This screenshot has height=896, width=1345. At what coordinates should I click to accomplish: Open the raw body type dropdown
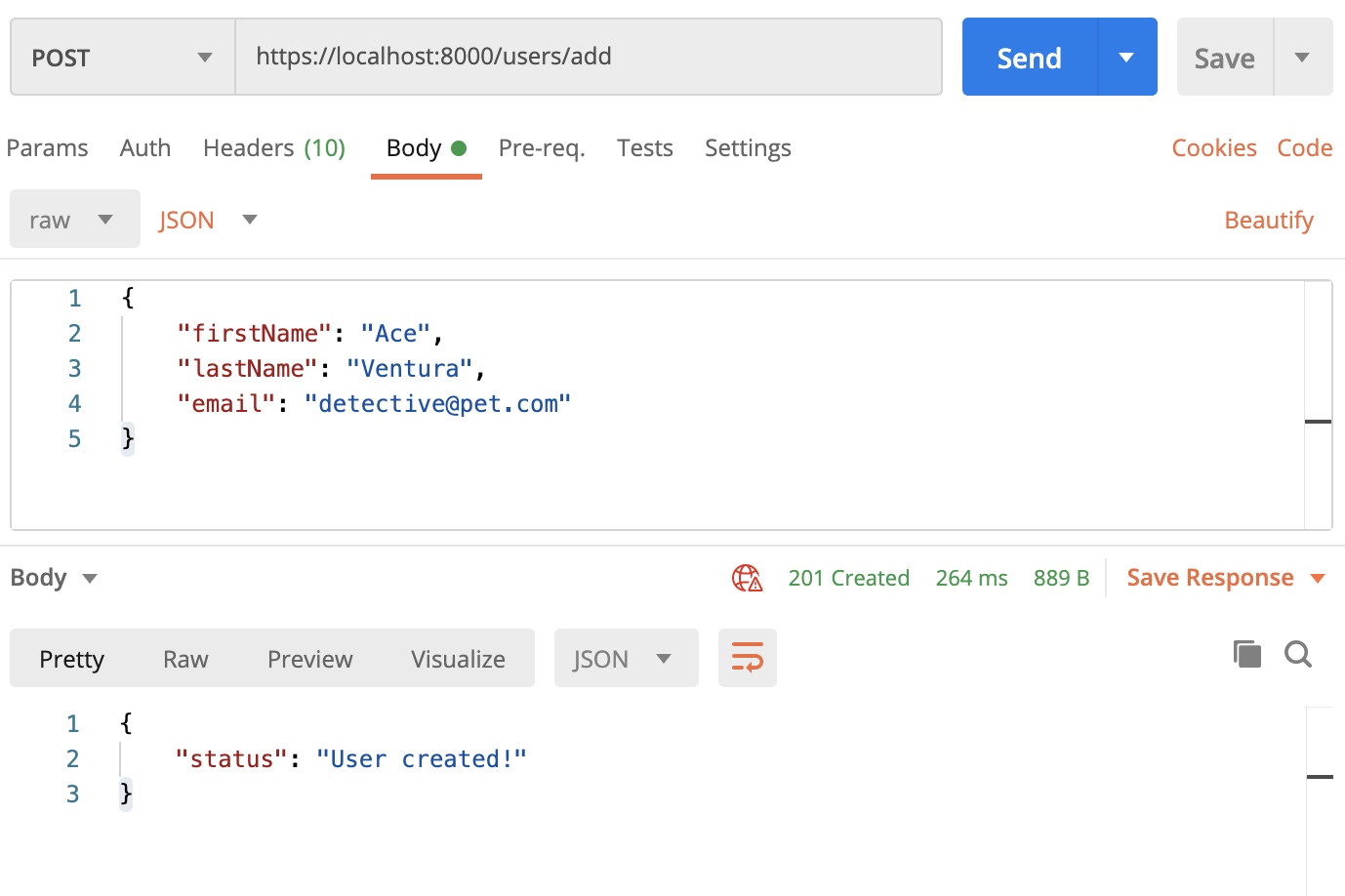pyautogui.click(x=75, y=219)
